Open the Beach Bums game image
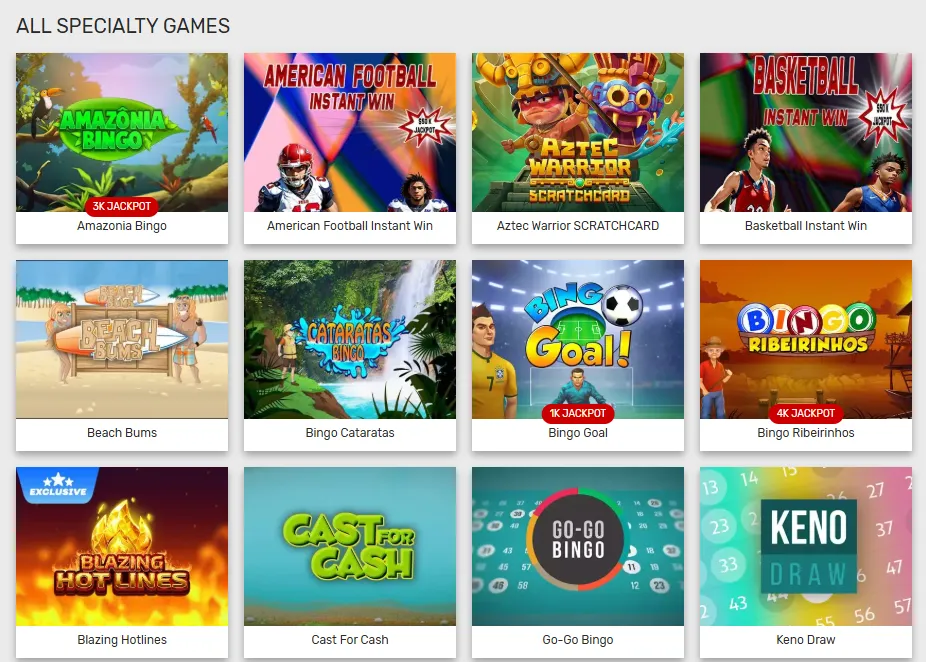The width and height of the screenshot is (926, 662). [x=122, y=340]
